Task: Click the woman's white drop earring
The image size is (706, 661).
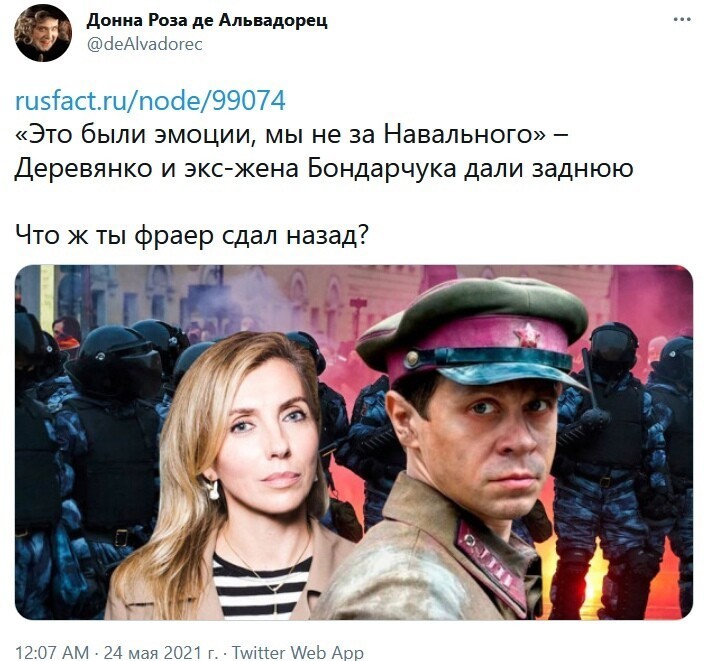Action: coord(213,489)
